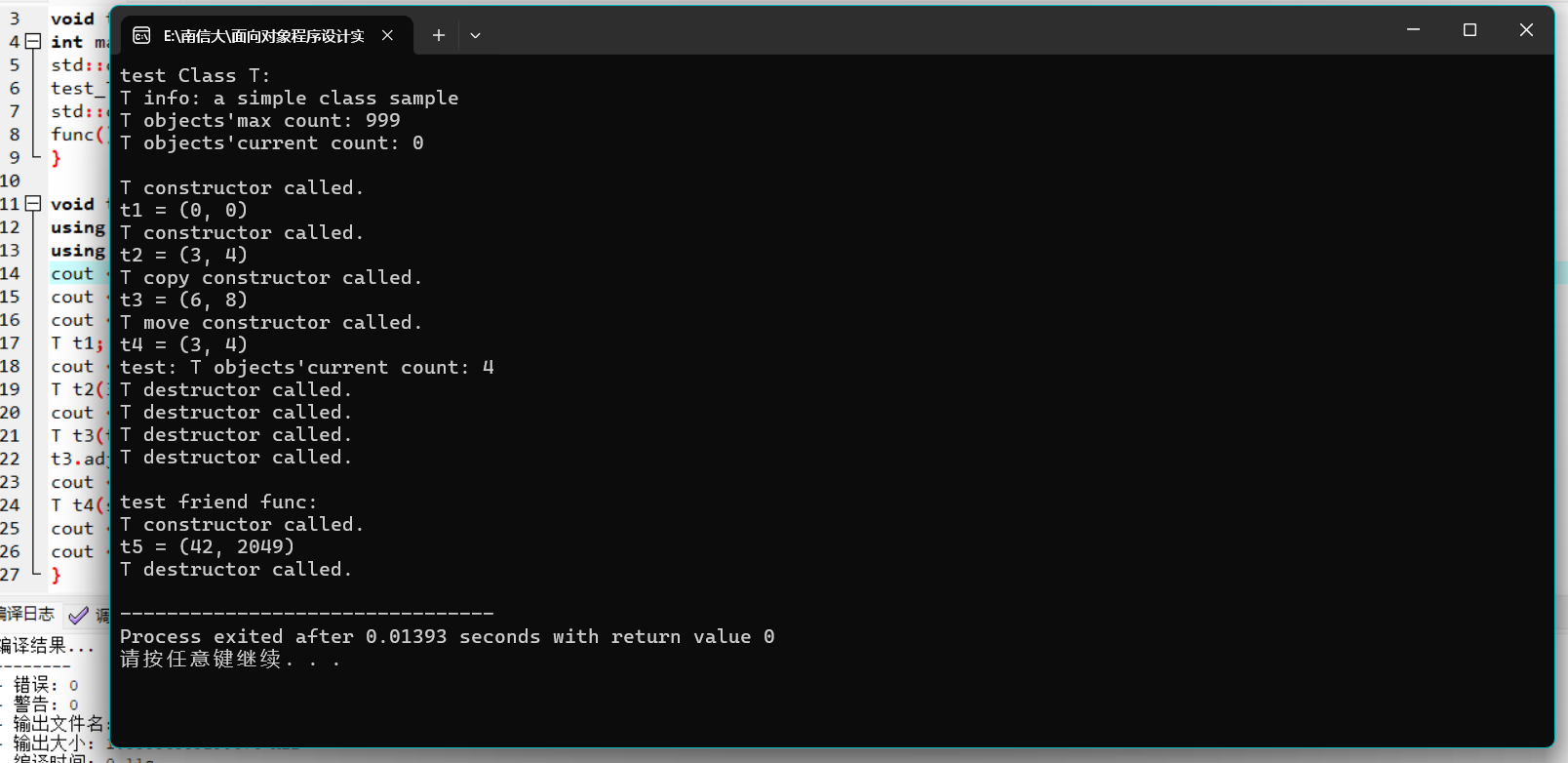Maximize the terminal window
The height and width of the screenshot is (763, 1568).
1470,30
